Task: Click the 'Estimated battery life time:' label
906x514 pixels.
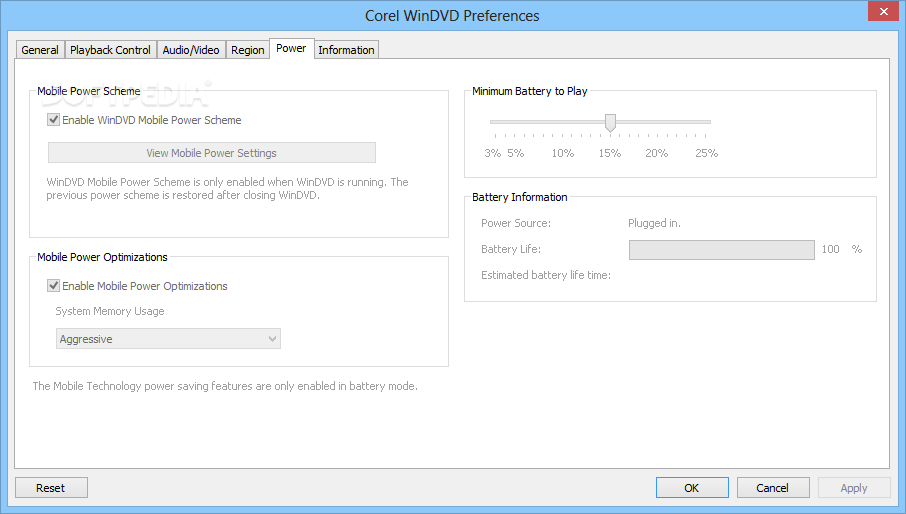Action: click(x=545, y=275)
